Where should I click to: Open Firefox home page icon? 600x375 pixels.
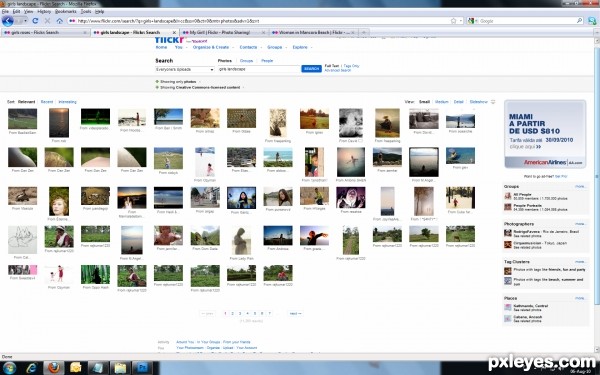pyautogui.click(x=59, y=21)
